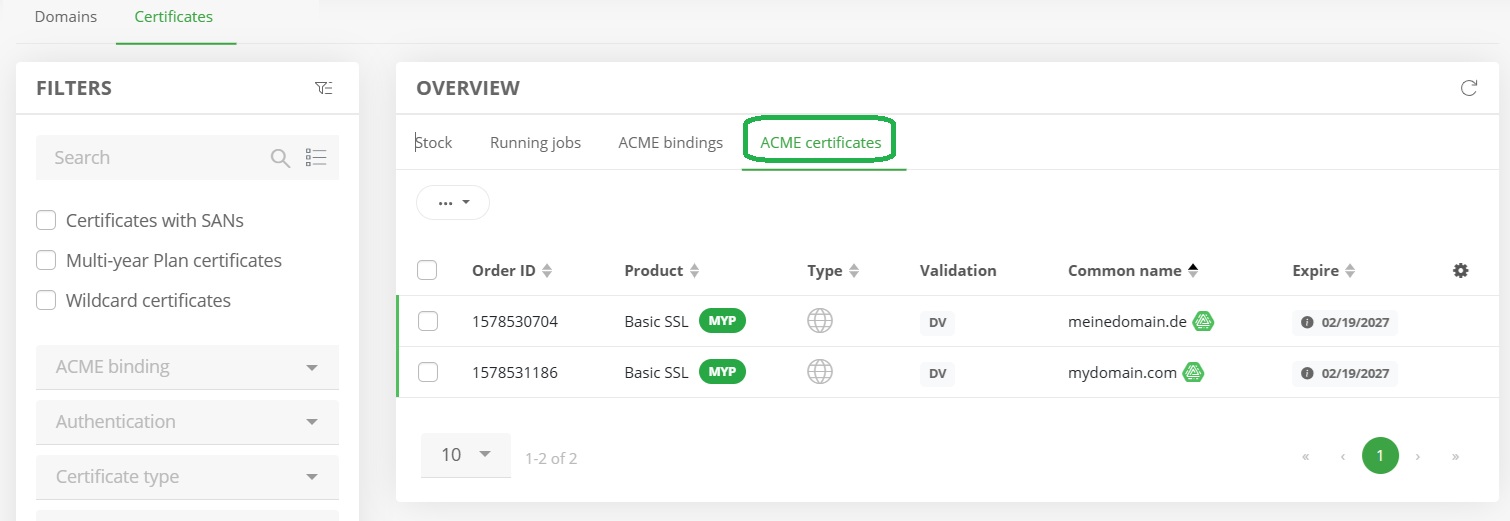The height and width of the screenshot is (521, 1510).
Task: Select row with order 1578530704
Action: click(428, 321)
